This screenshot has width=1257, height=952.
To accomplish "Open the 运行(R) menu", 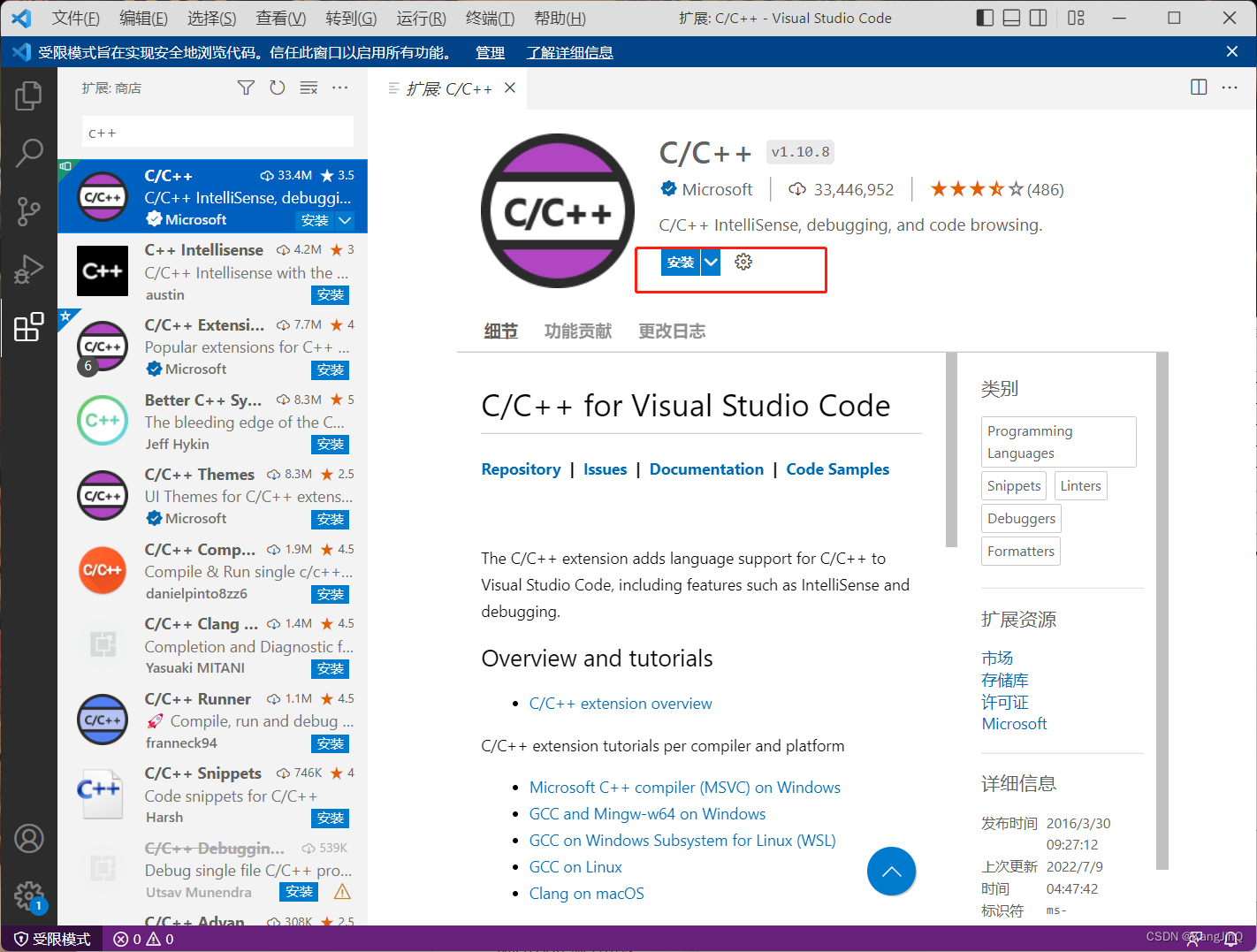I will click(x=421, y=18).
